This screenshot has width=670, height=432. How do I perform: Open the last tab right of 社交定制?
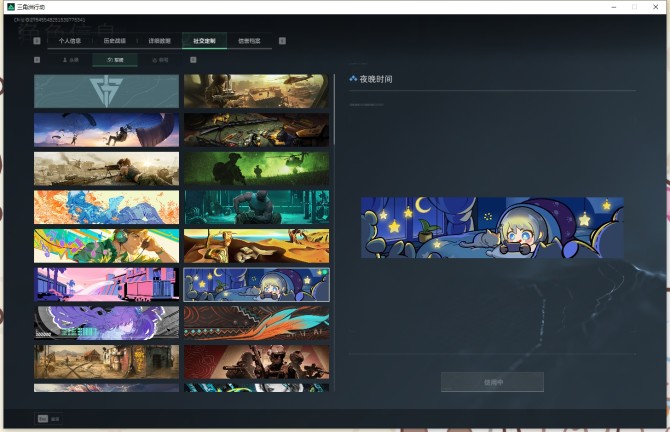(x=249, y=41)
